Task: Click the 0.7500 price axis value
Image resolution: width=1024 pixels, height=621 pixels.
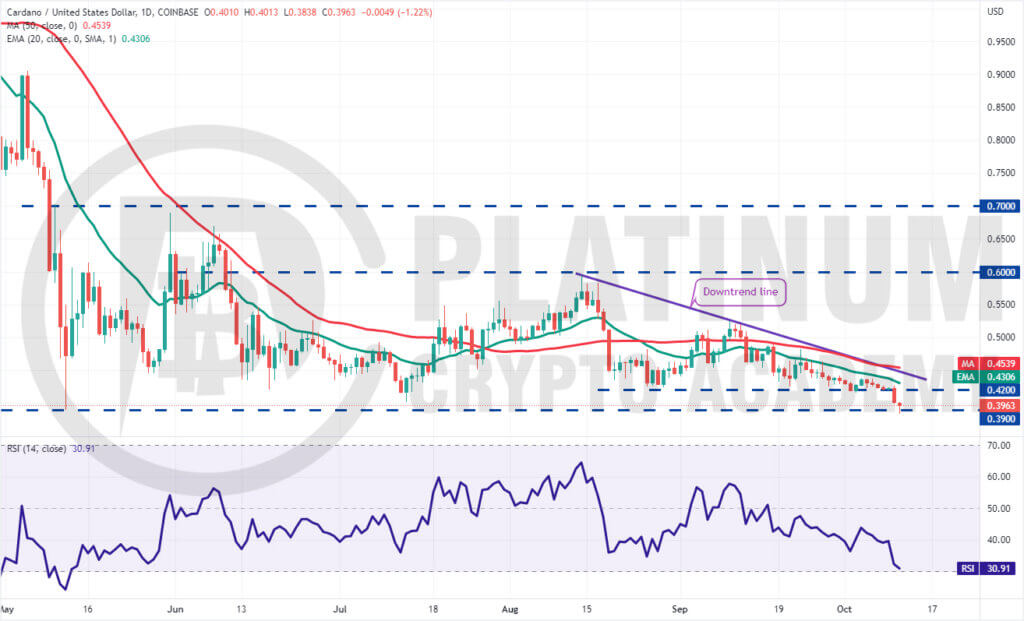Action: (1000, 173)
